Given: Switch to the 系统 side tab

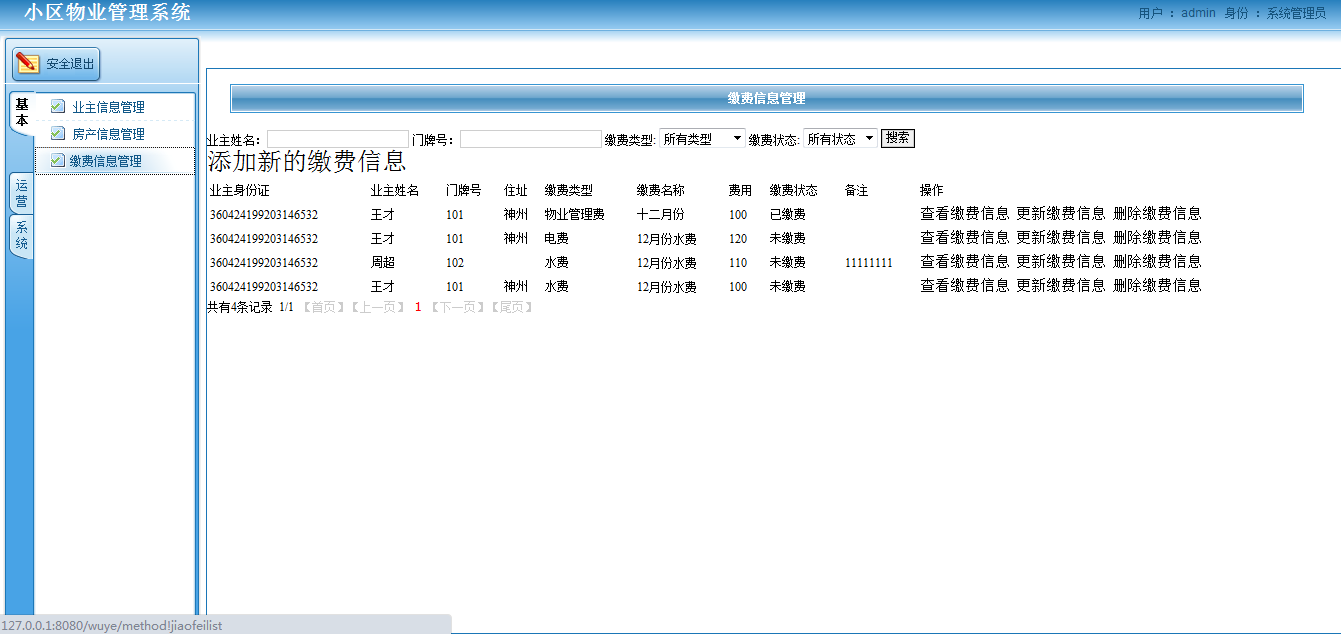Looking at the screenshot, I should pyautogui.click(x=22, y=236).
